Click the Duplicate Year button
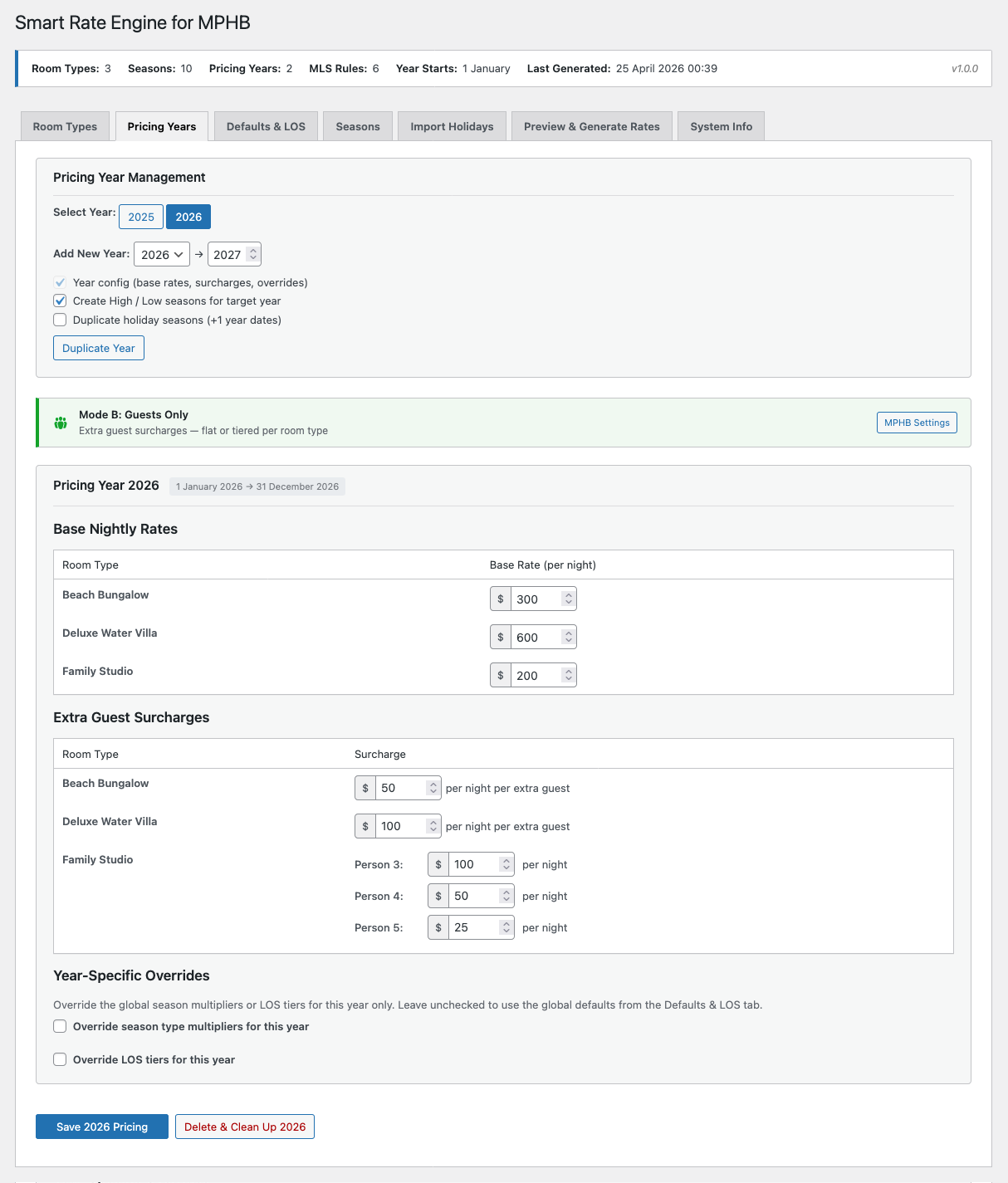Image resolution: width=1008 pixels, height=1183 pixels. pyautogui.click(x=99, y=348)
